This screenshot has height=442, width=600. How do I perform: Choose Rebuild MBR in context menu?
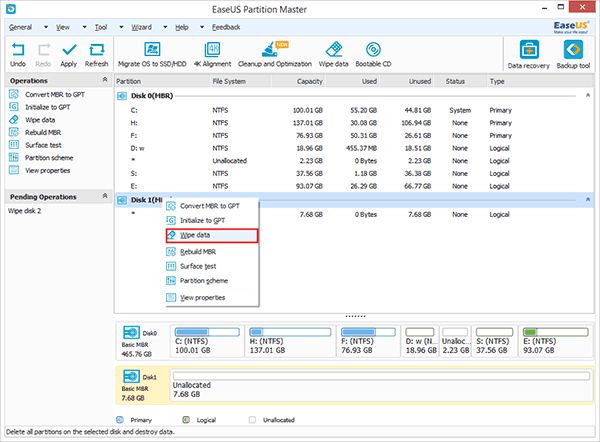coord(212,252)
